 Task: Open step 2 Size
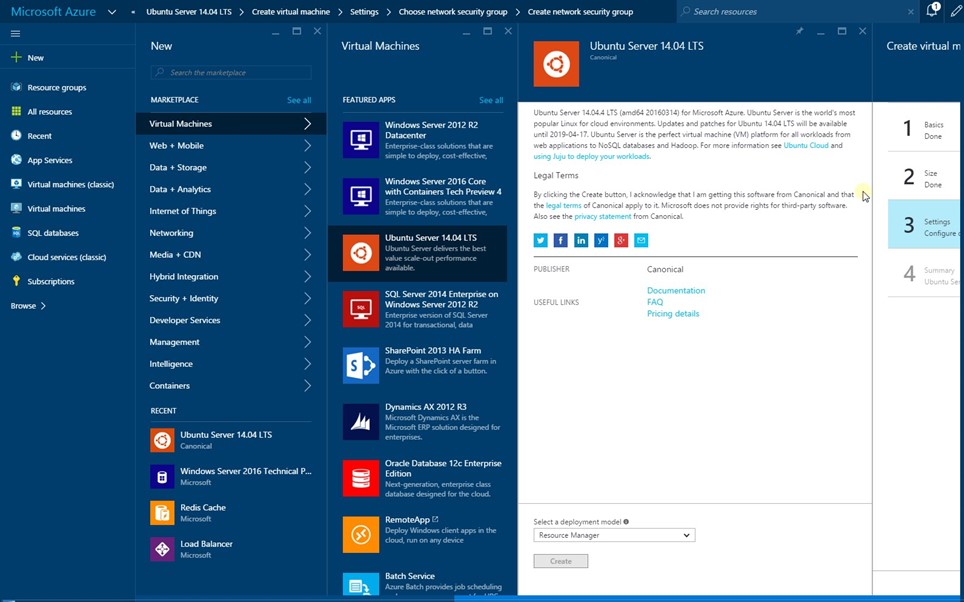[923, 178]
